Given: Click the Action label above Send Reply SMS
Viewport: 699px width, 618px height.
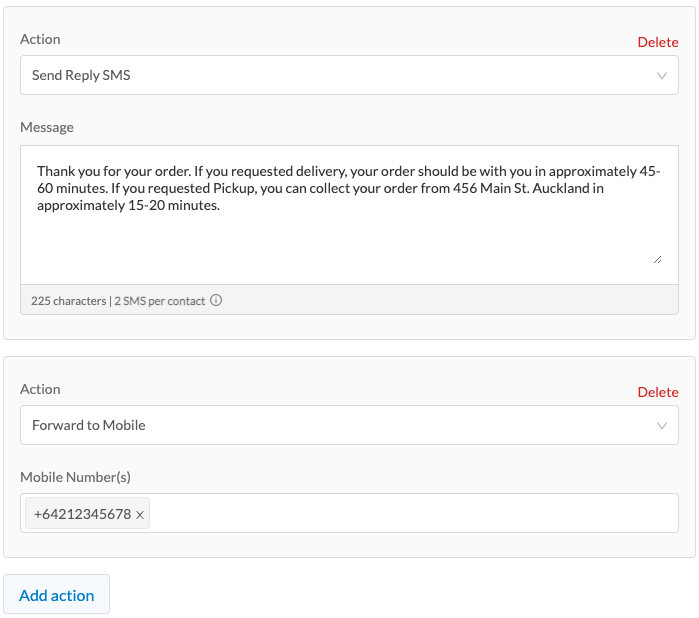Looking at the screenshot, I should 40,39.
